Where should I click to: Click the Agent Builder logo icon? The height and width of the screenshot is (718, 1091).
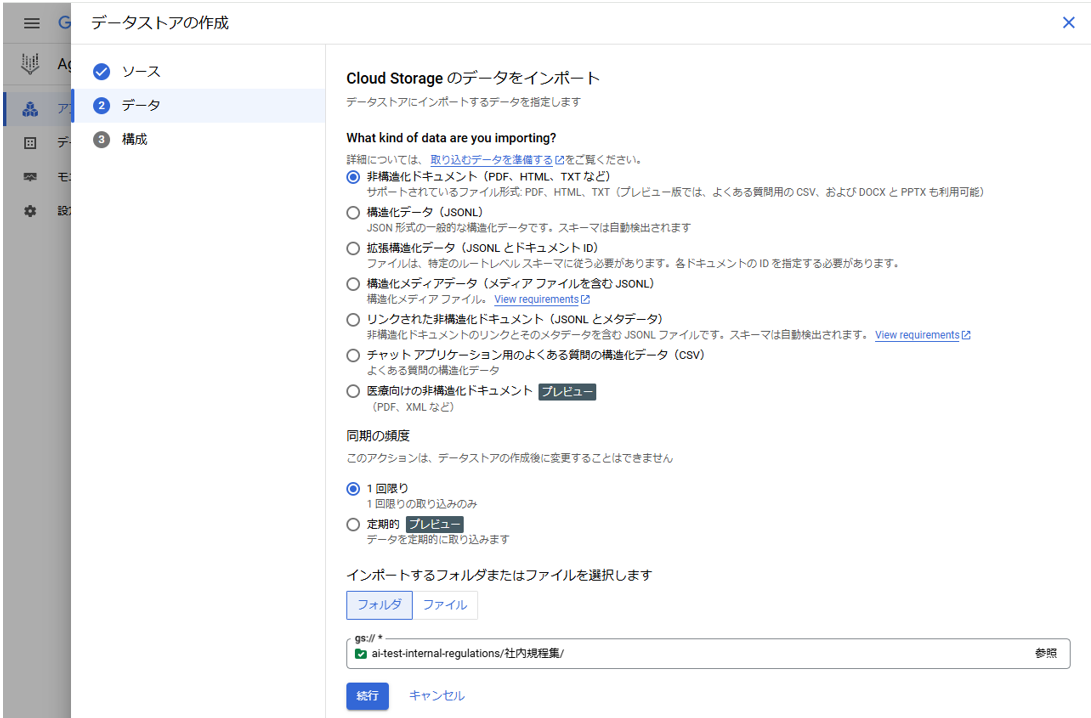pyautogui.click(x=30, y=64)
